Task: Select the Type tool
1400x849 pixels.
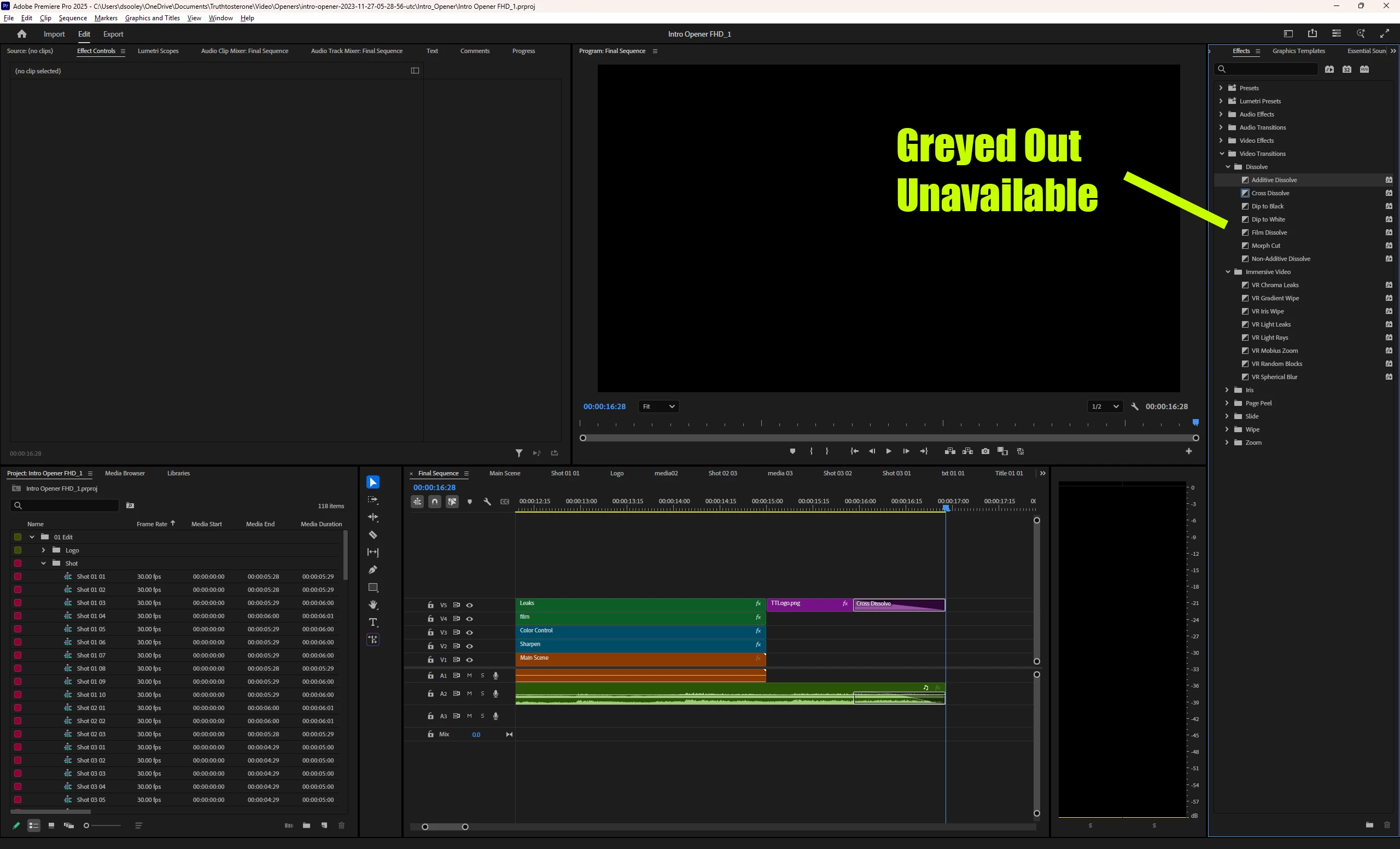Action: (x=373, y=623)
